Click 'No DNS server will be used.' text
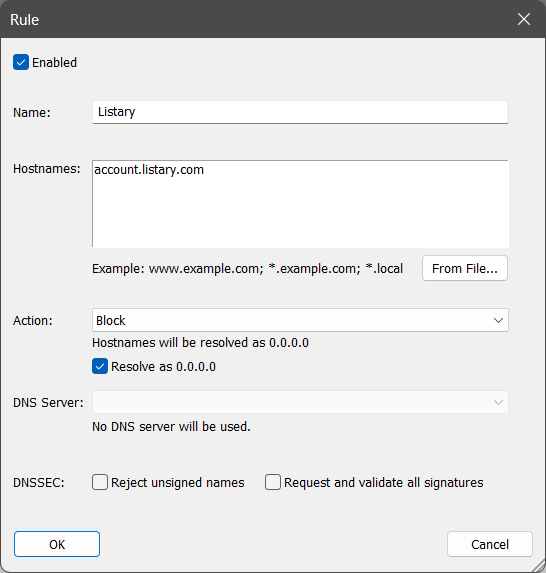The width and height of the screenshot is (546, 573). coord(171,426)
